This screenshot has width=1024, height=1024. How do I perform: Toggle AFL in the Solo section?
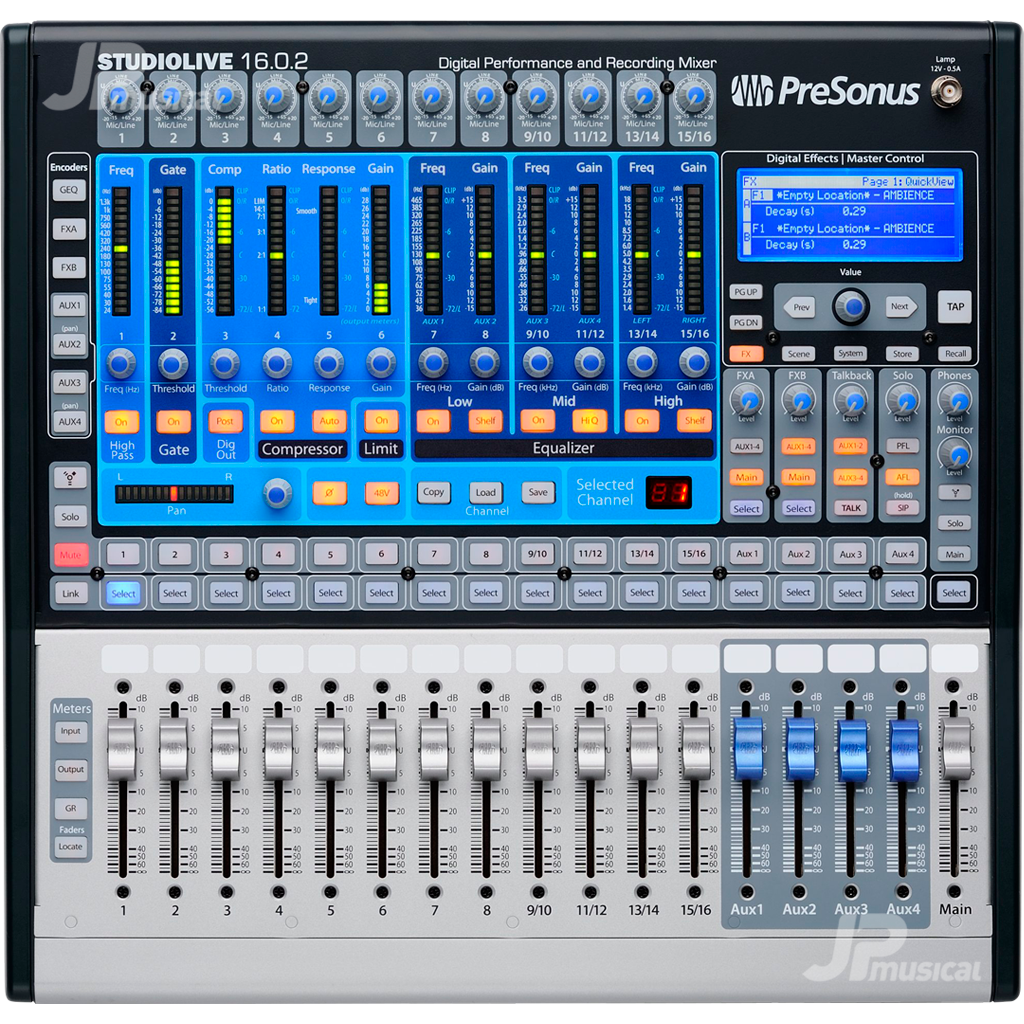pyautogui.click(x=903, y=477)
